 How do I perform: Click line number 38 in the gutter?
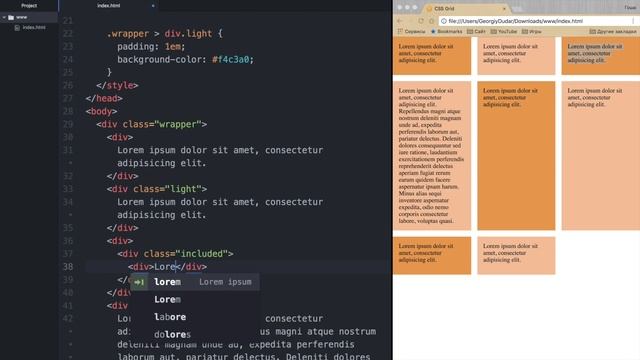click(x=68, y=267)
